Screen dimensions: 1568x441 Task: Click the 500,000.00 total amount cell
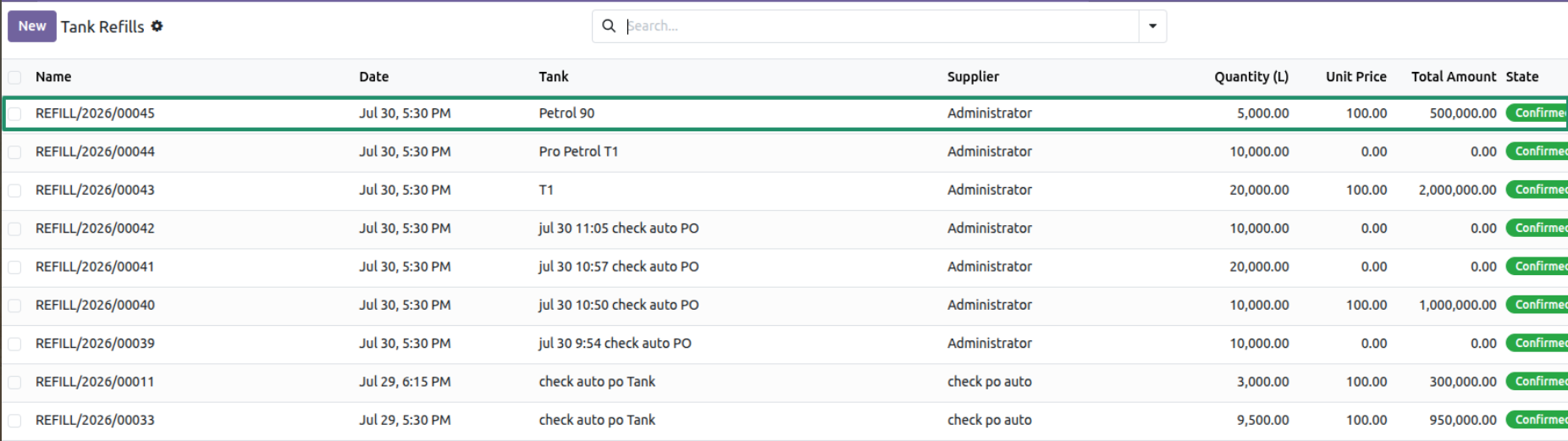point(1463,113)
